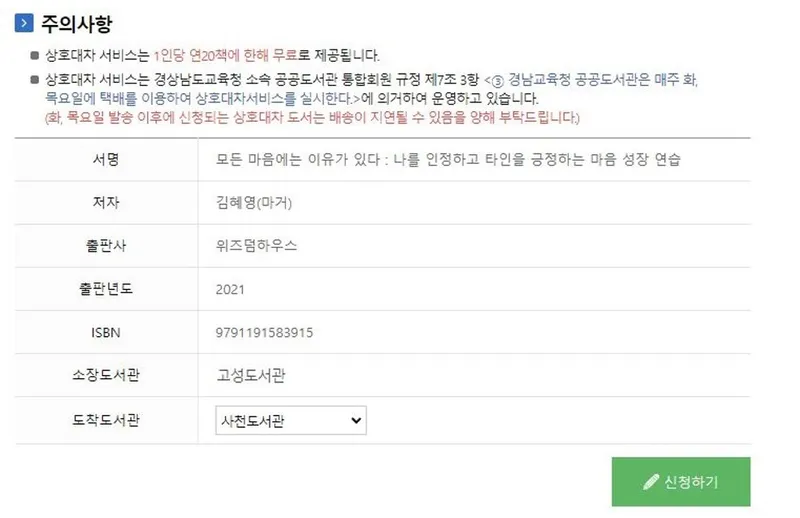
Task: Click the second bullet marker for 통합회원 규정
Action: [35, 80]
